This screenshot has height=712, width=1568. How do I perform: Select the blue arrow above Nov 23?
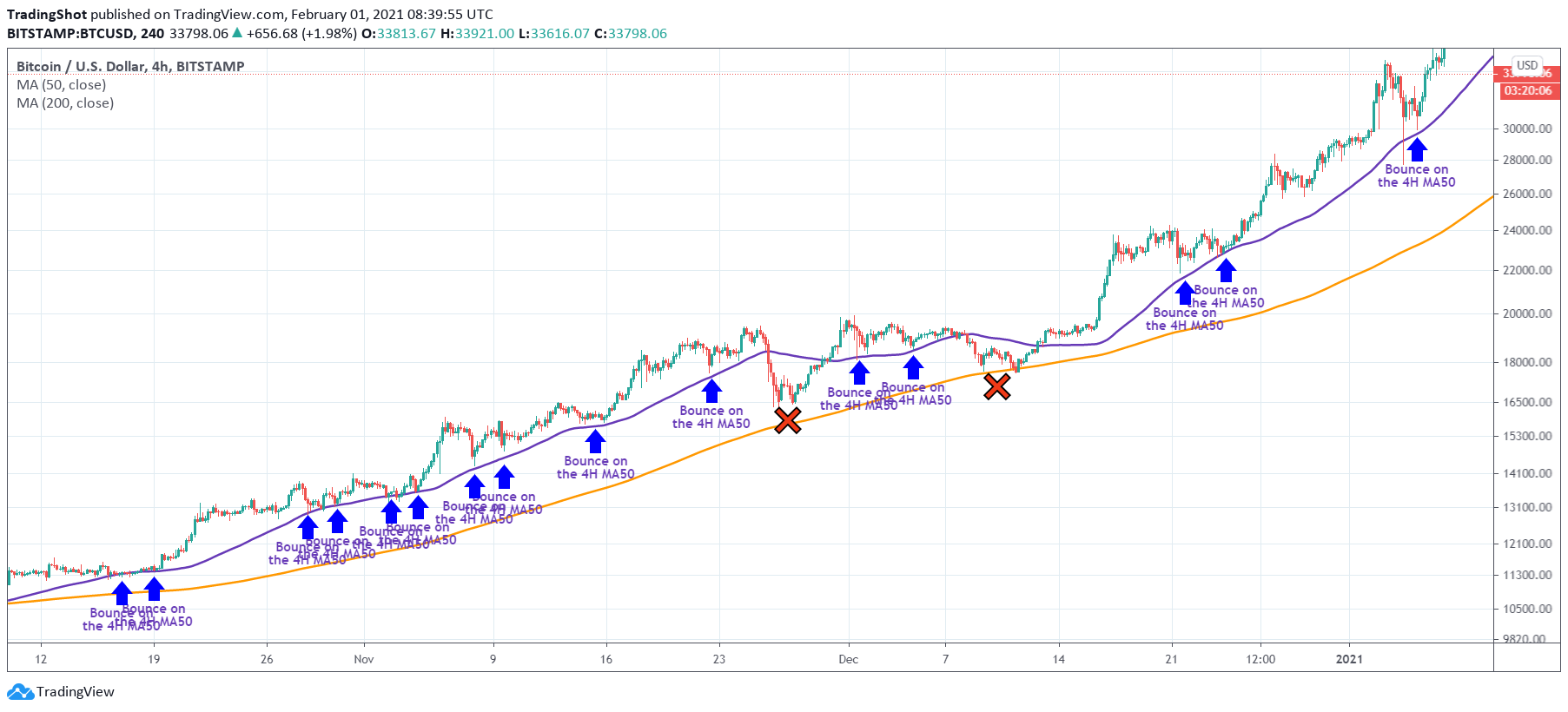(x=712, y=391)
